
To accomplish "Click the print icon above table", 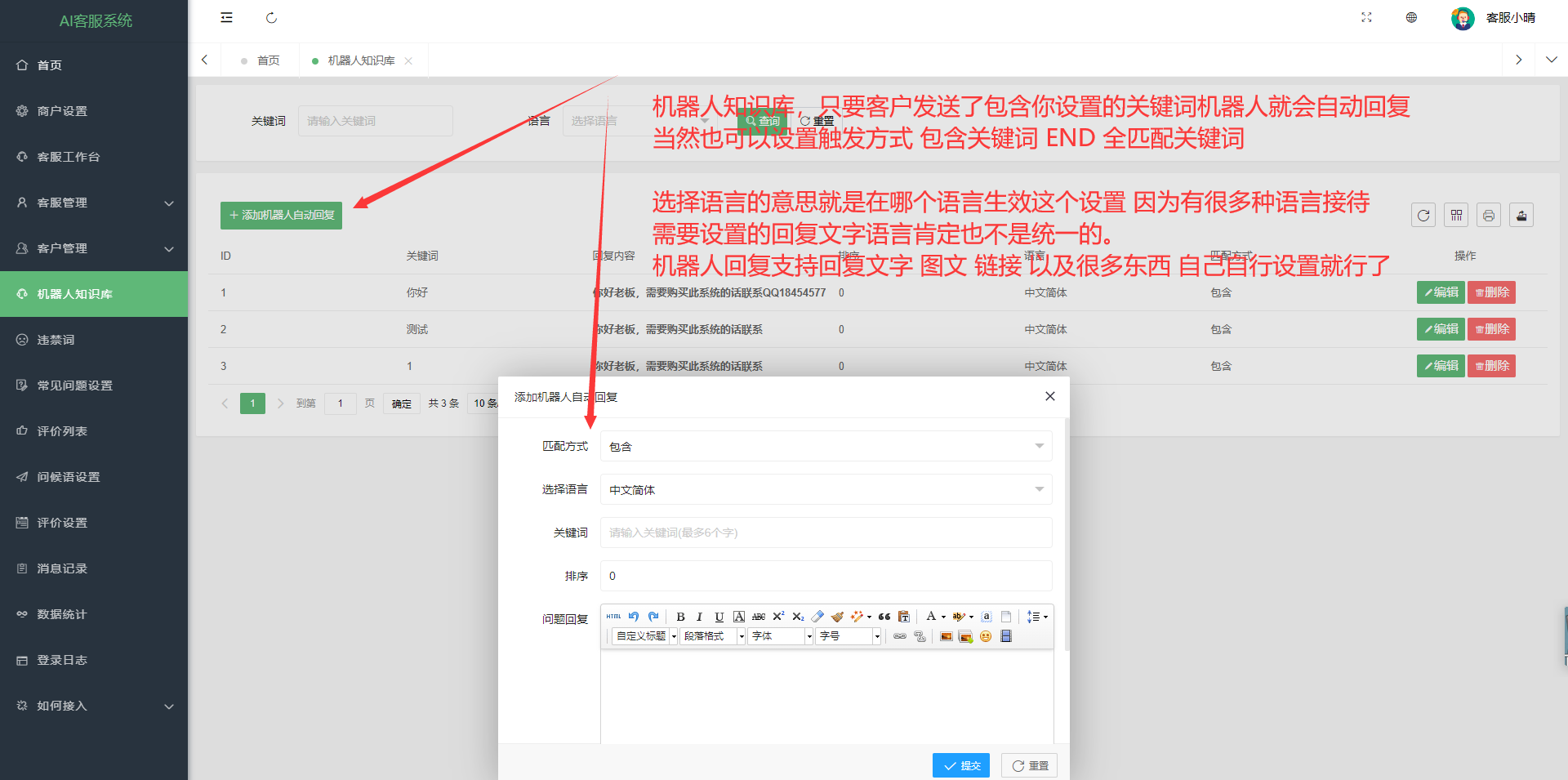I will coord(1489,215).
